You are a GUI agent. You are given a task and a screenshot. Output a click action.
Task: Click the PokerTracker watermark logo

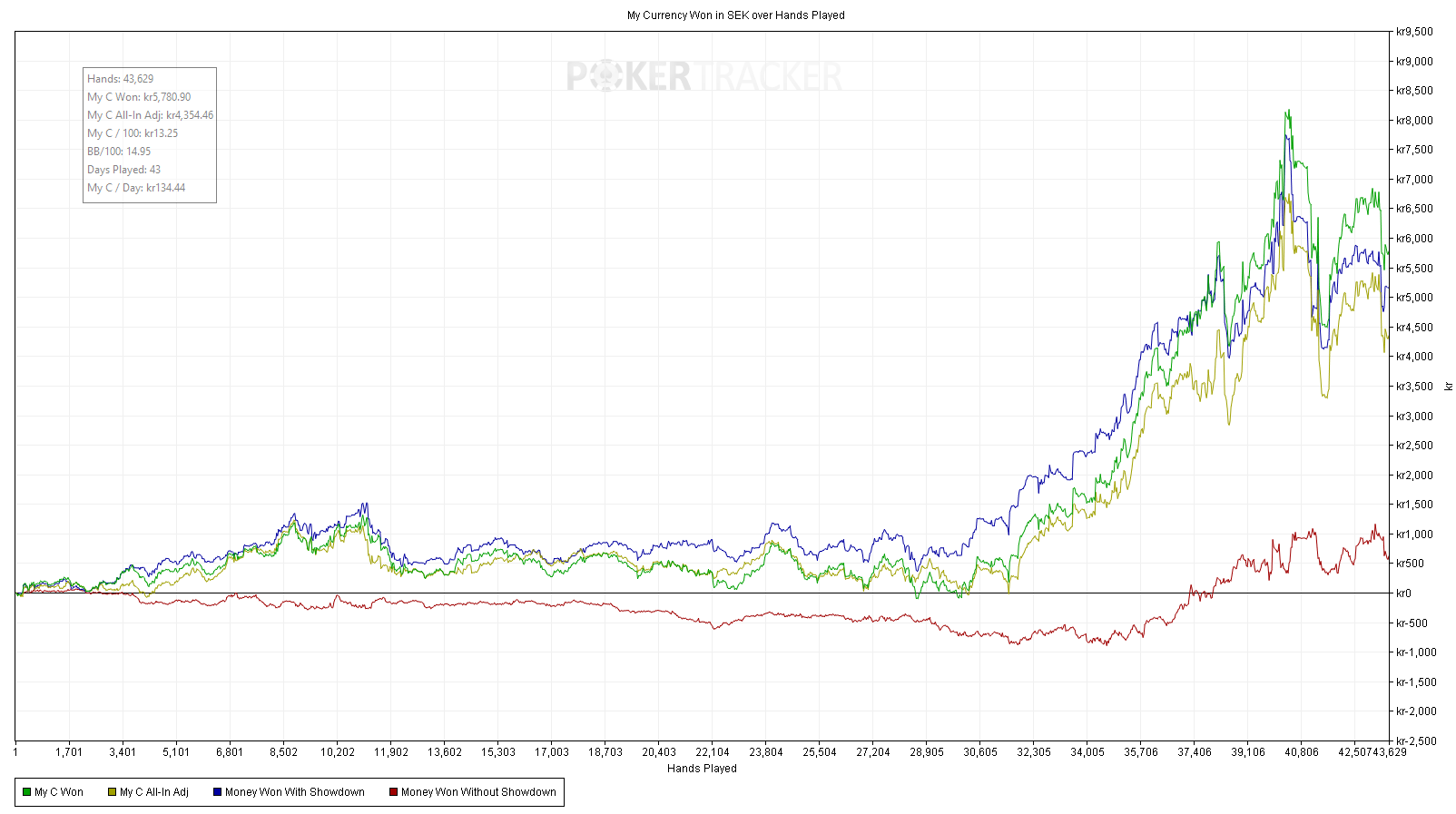[x=704, y=77]
